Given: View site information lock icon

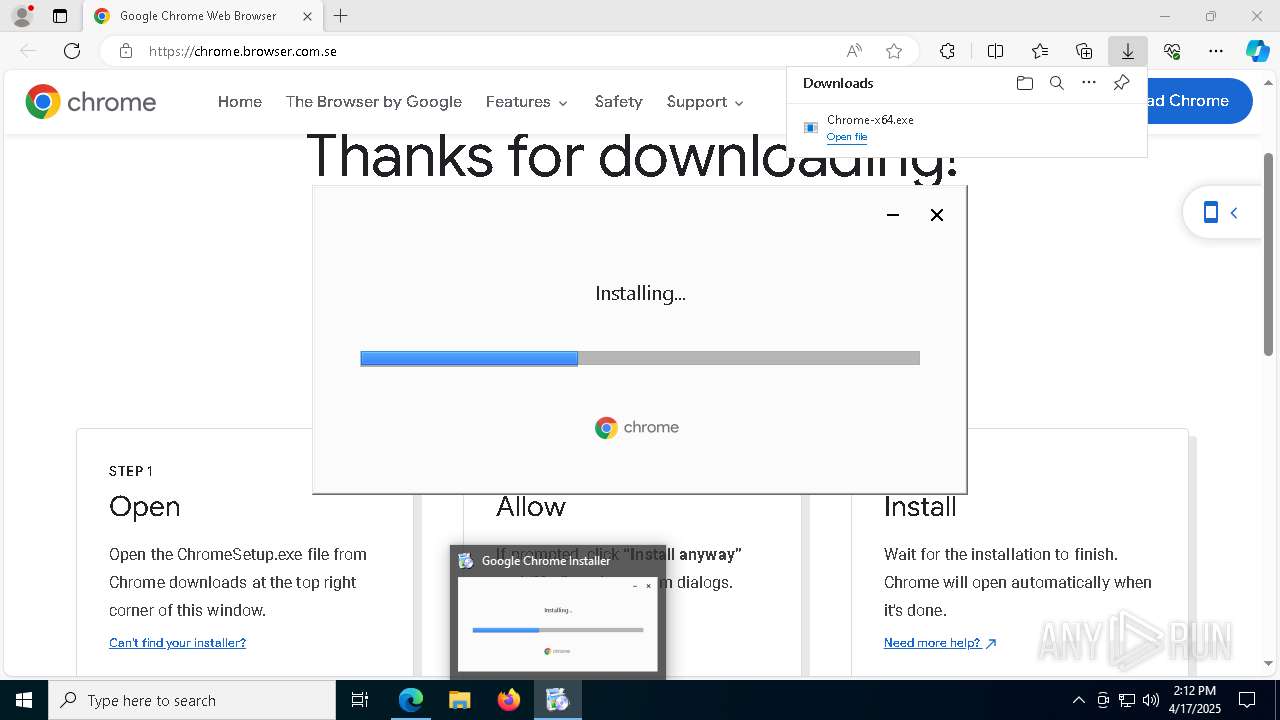Looking at the screenshot, I should pos(126,51).
